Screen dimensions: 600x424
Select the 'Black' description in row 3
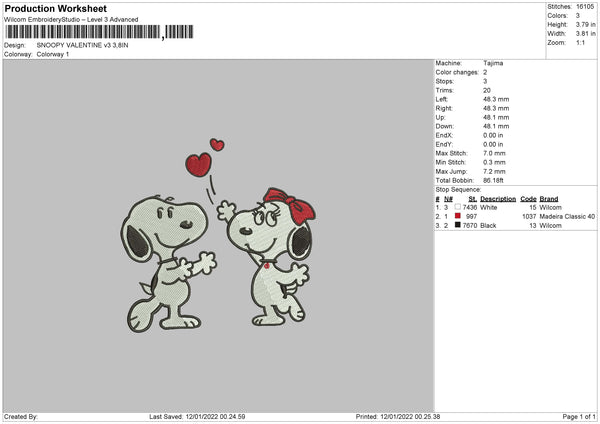click(488, 225)
